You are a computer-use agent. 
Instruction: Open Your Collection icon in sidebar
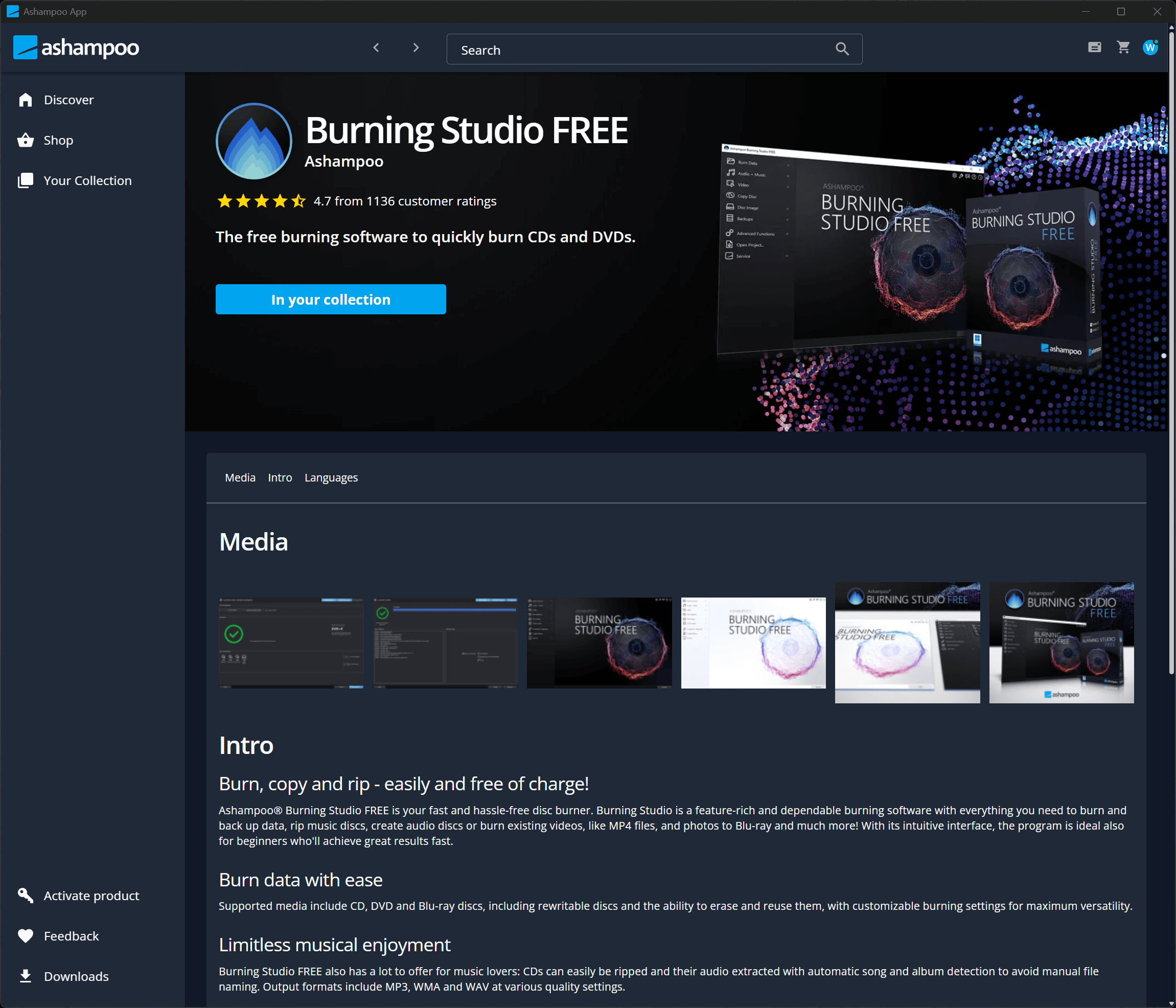[x=26, y=180]
